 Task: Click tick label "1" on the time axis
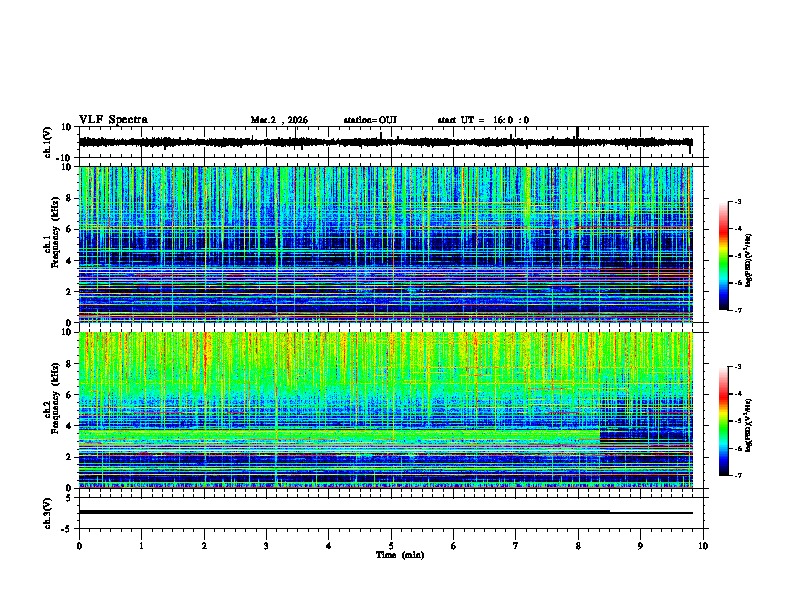point(141,546)
